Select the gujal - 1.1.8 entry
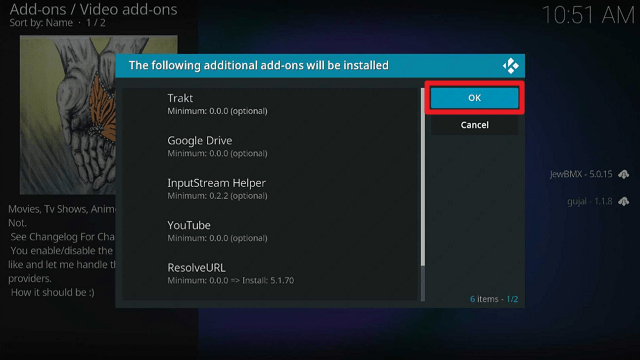Viewport: 640px width, 360px height. tap(589, 202)
